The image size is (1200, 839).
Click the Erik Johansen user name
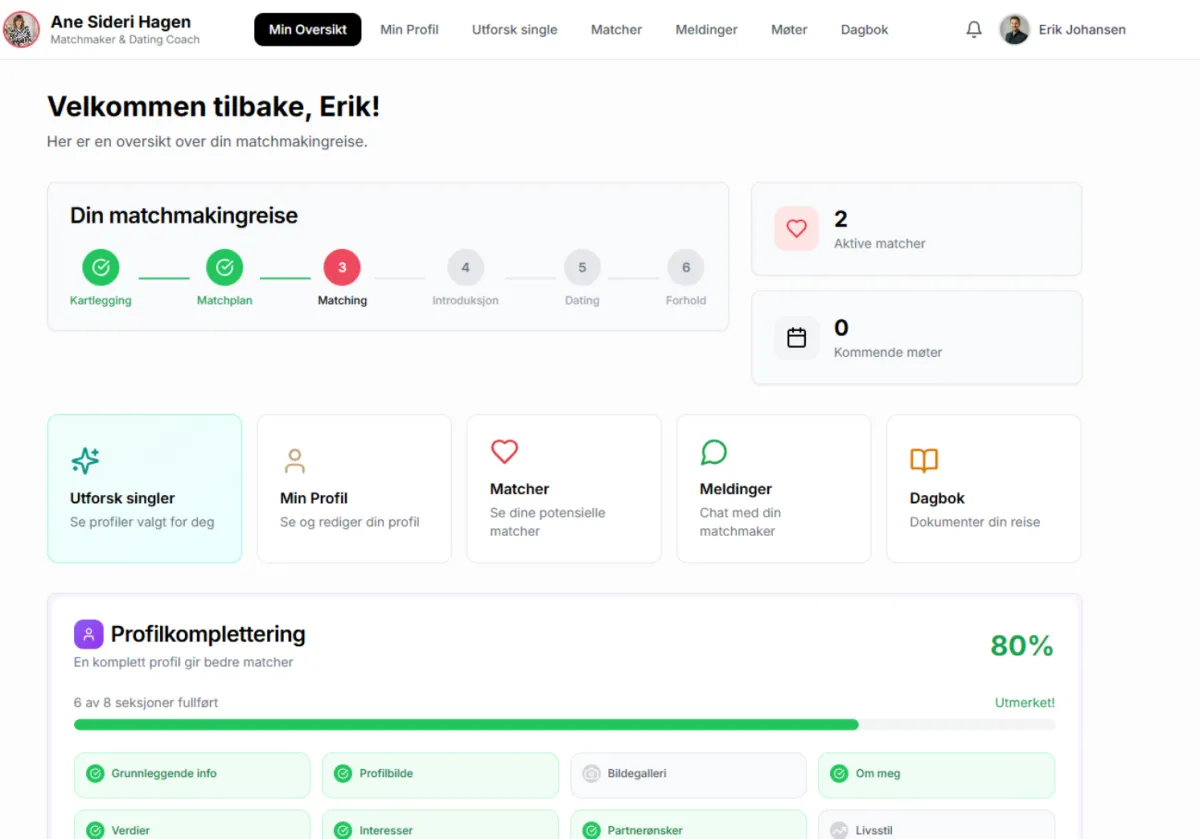[x=1082, y=30]
